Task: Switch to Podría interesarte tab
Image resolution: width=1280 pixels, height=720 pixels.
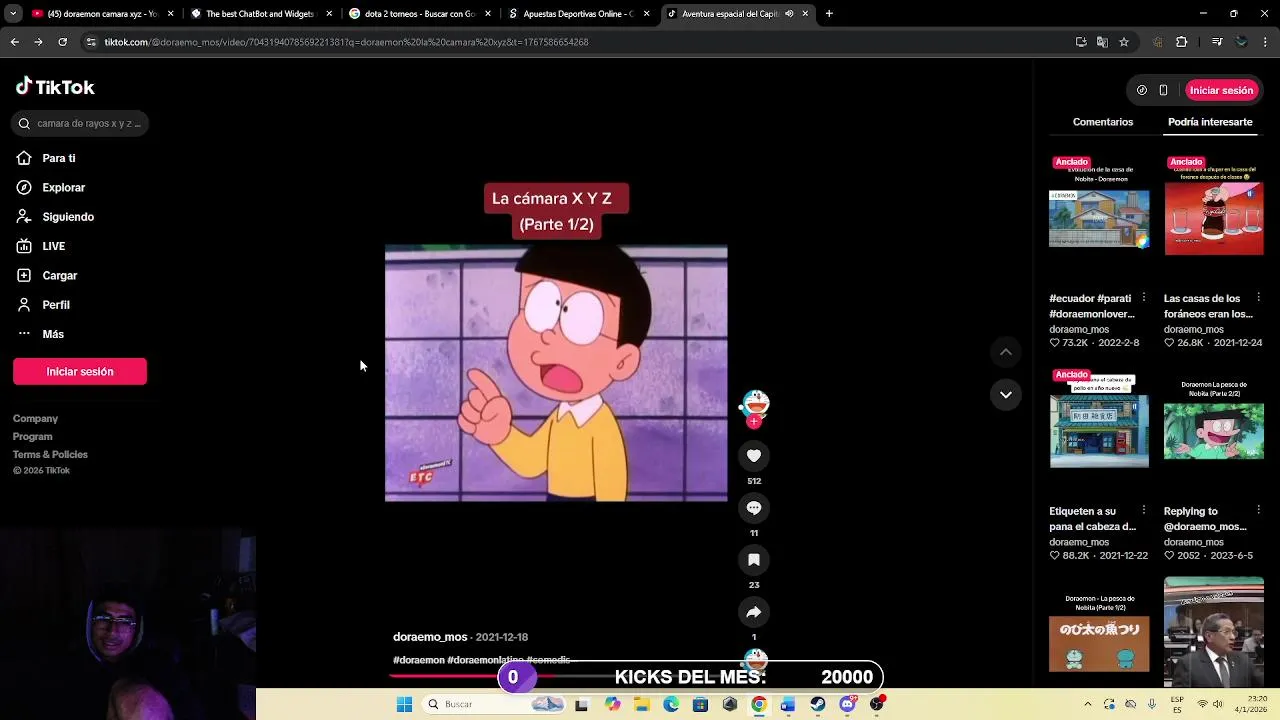Action: point(1210,122)
